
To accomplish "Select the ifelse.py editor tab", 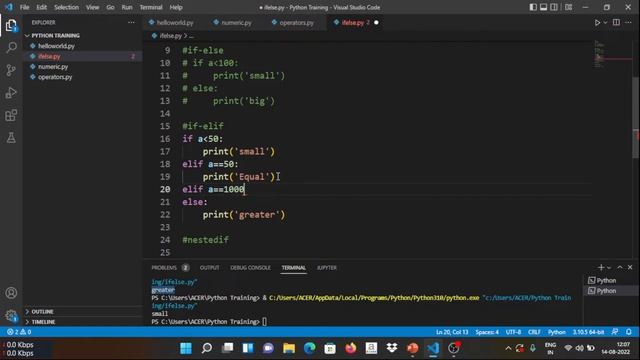I will point(353,23).
